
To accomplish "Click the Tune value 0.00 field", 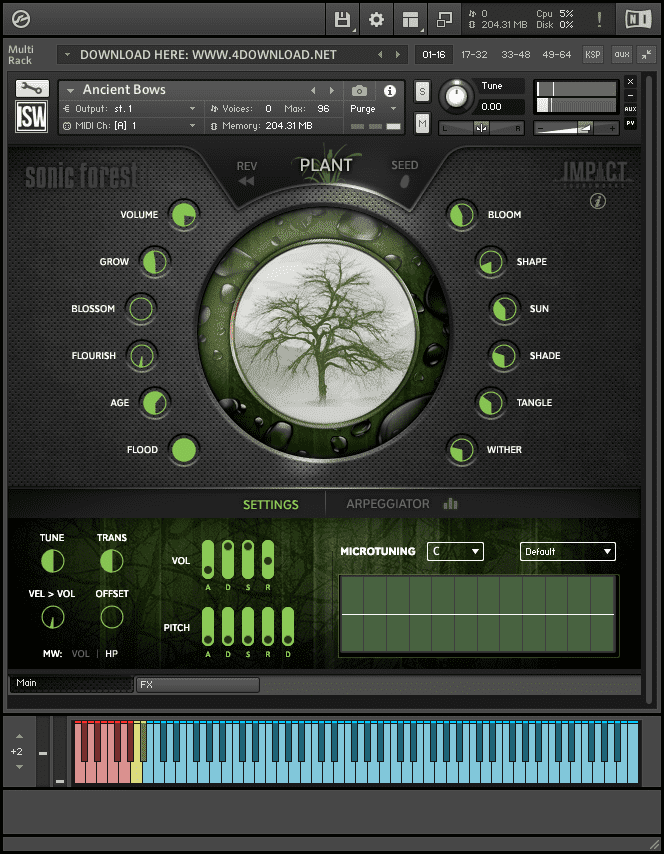I will [501, 107].
